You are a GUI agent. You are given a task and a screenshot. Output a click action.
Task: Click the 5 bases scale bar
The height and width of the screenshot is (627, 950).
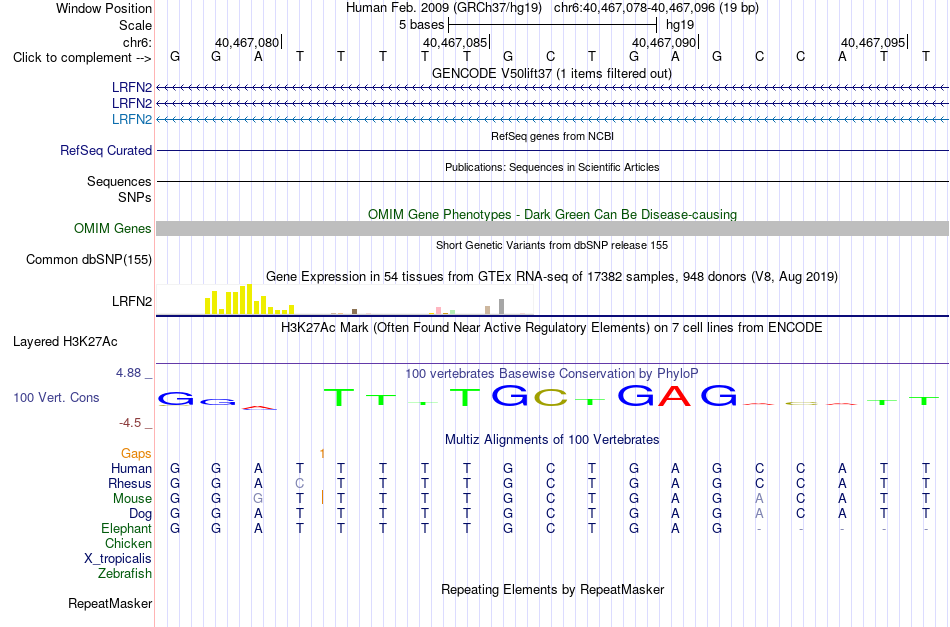553,25
